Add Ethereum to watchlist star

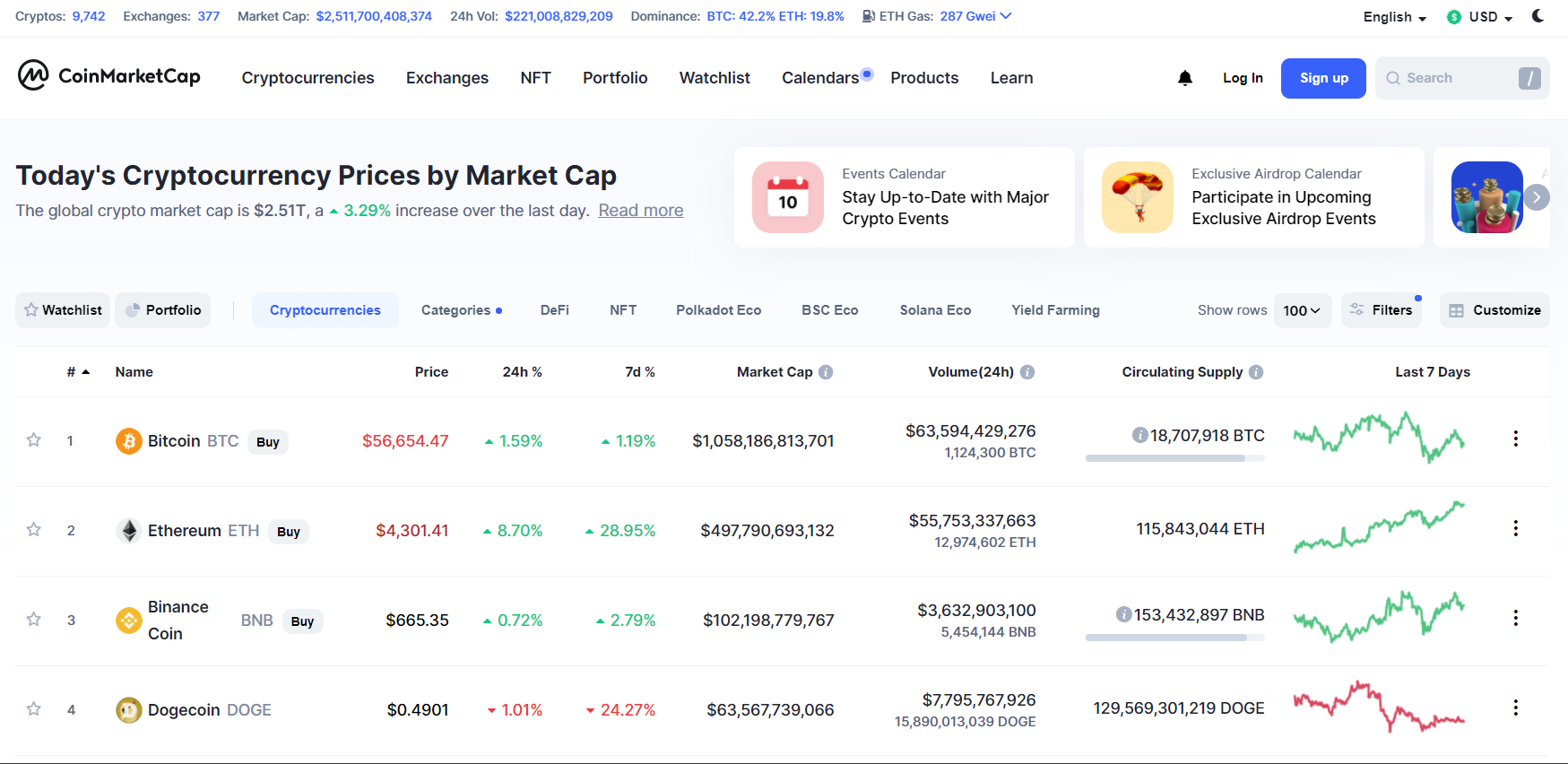pyautogui.click(x=34, y=529)
